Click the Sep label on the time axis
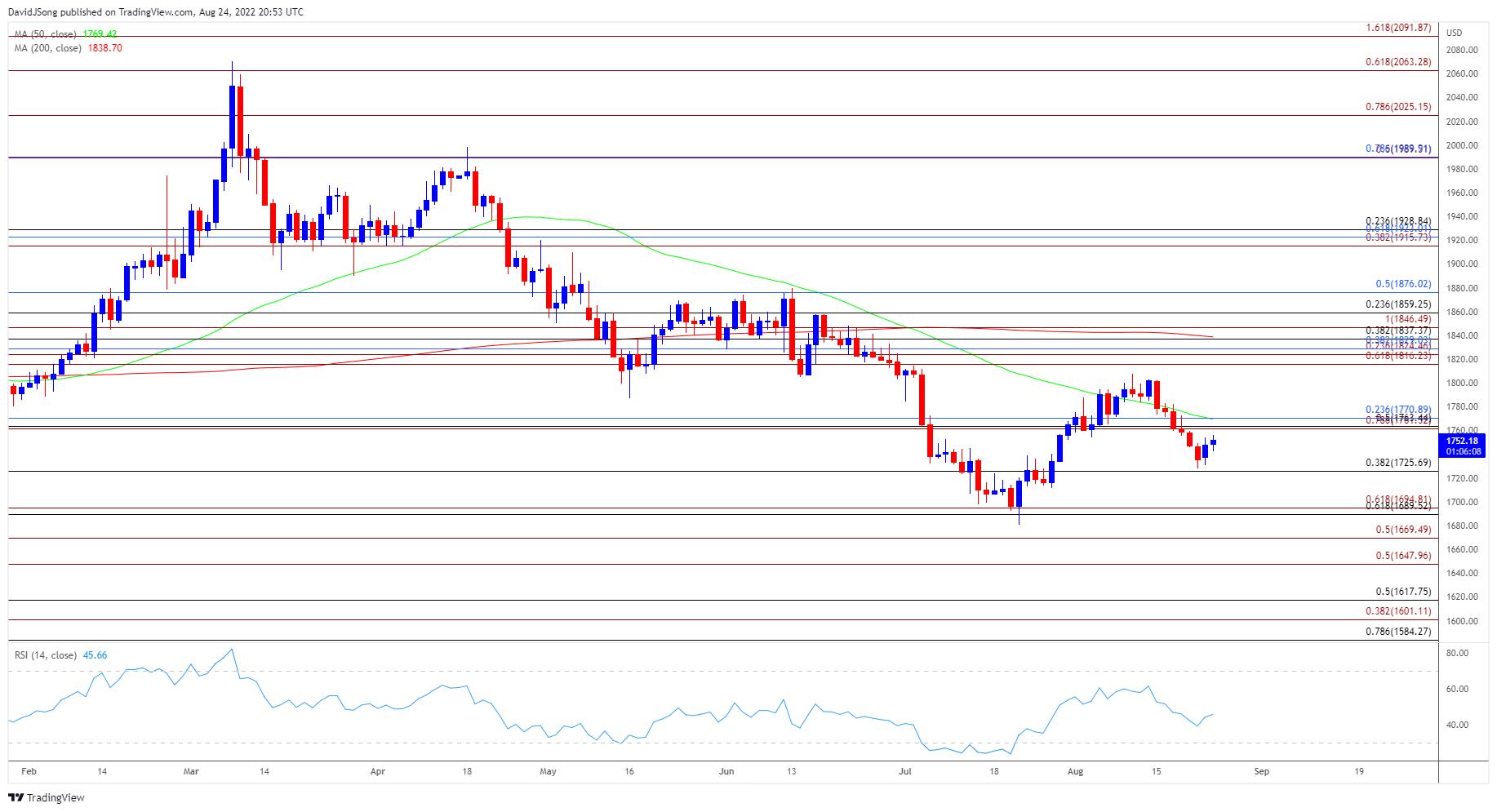 [1261, 770]
